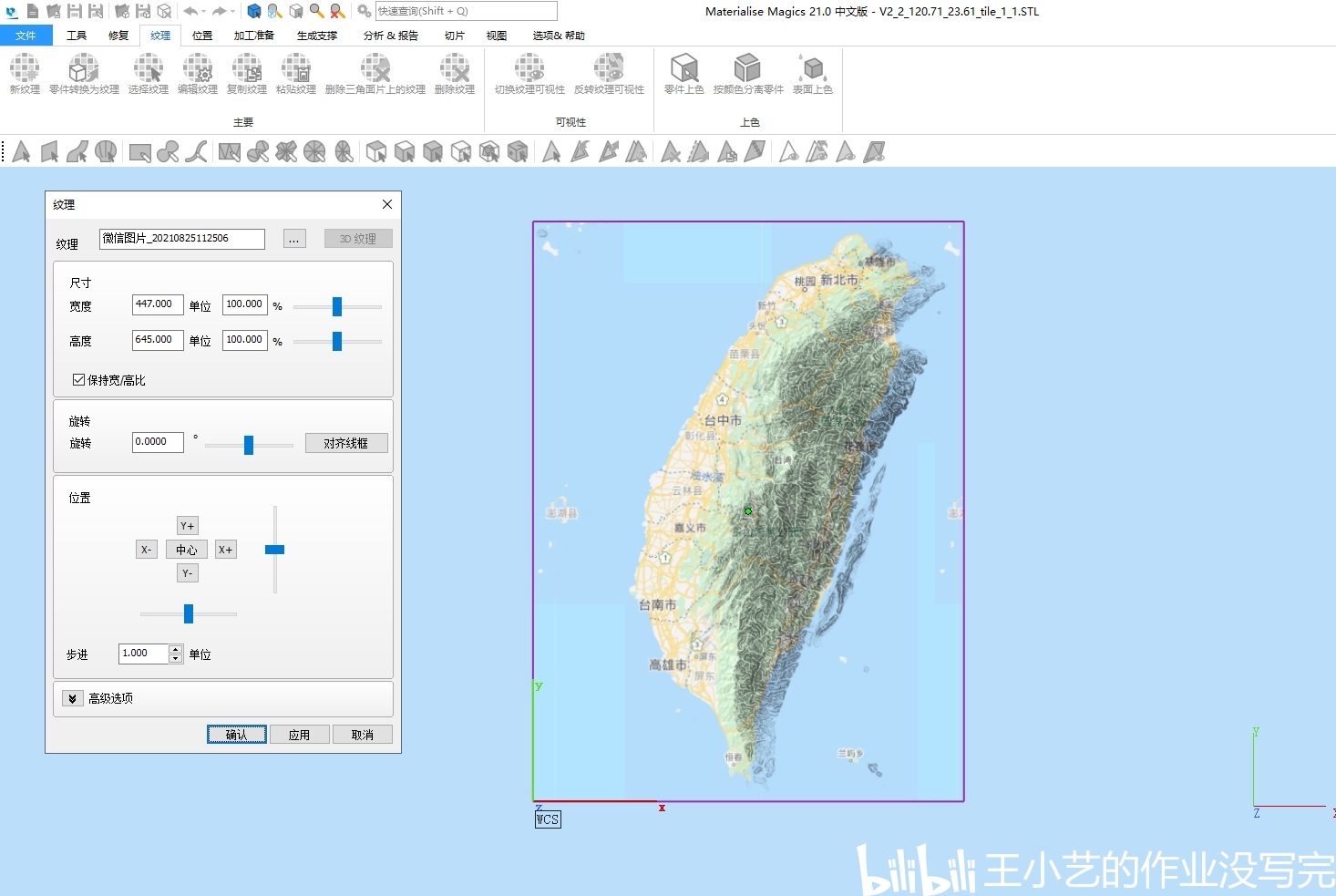1336x896 pixels.
Task: Click the 确认 button in texture dialog
Action: click(x=237, y=735)
